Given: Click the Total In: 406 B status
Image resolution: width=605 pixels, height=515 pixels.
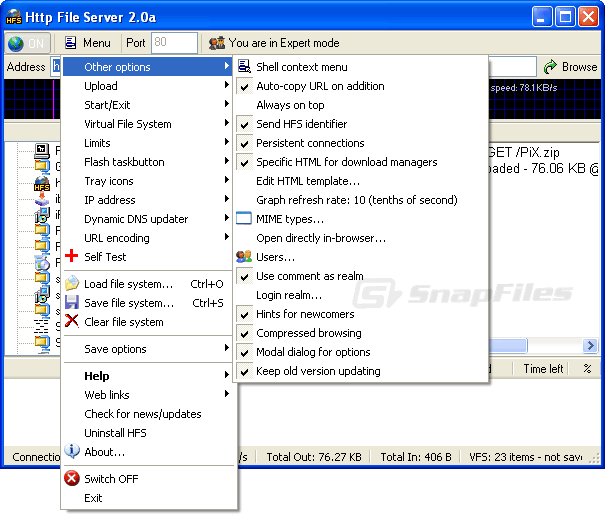Looking at the screenshot, I should coord(416,457).
